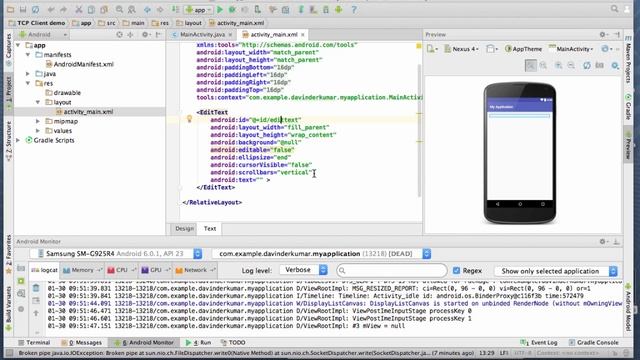Click the logcat search field
The width and height of the screenshot is (640, 360).
(x=392, y=270)
